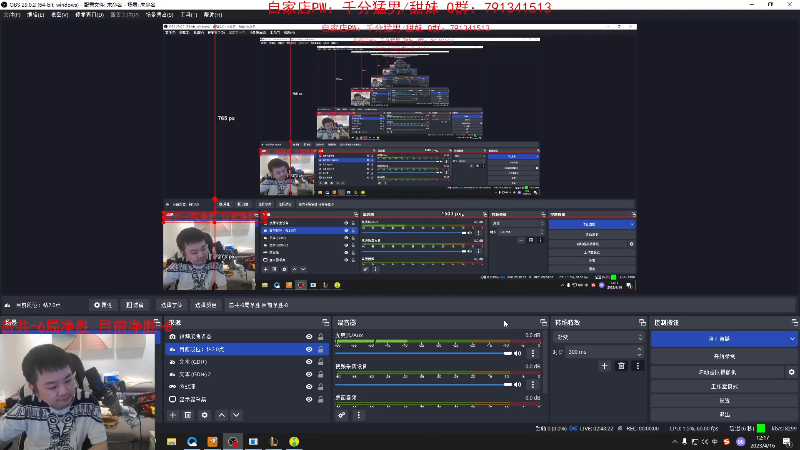Open Filters in the source toolbar
This screenshot has height=450, width=800.
[135, 305]
